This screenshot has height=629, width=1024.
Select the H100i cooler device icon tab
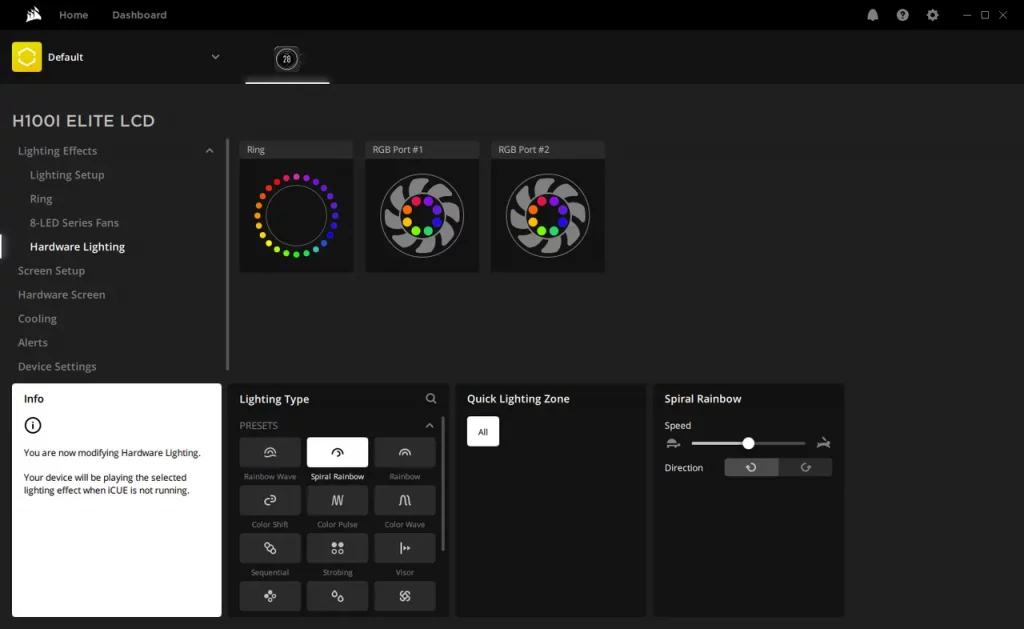287,59
